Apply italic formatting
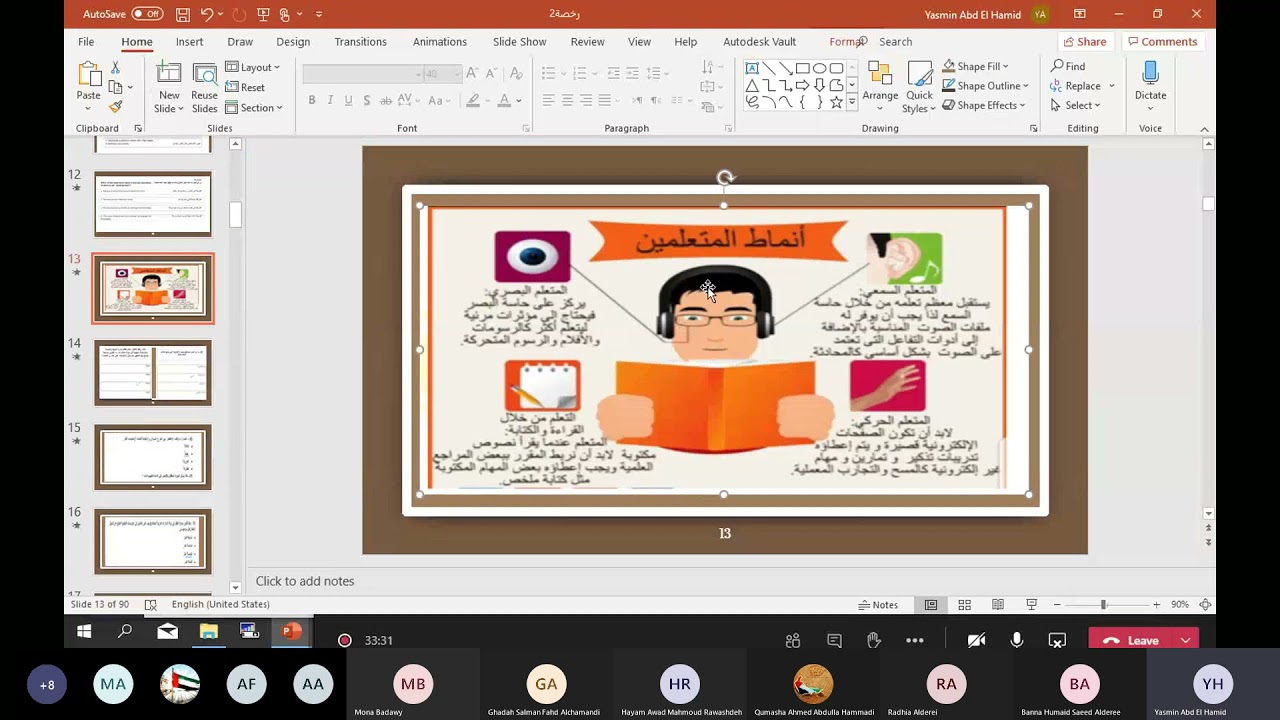 (x=330, y=100)
